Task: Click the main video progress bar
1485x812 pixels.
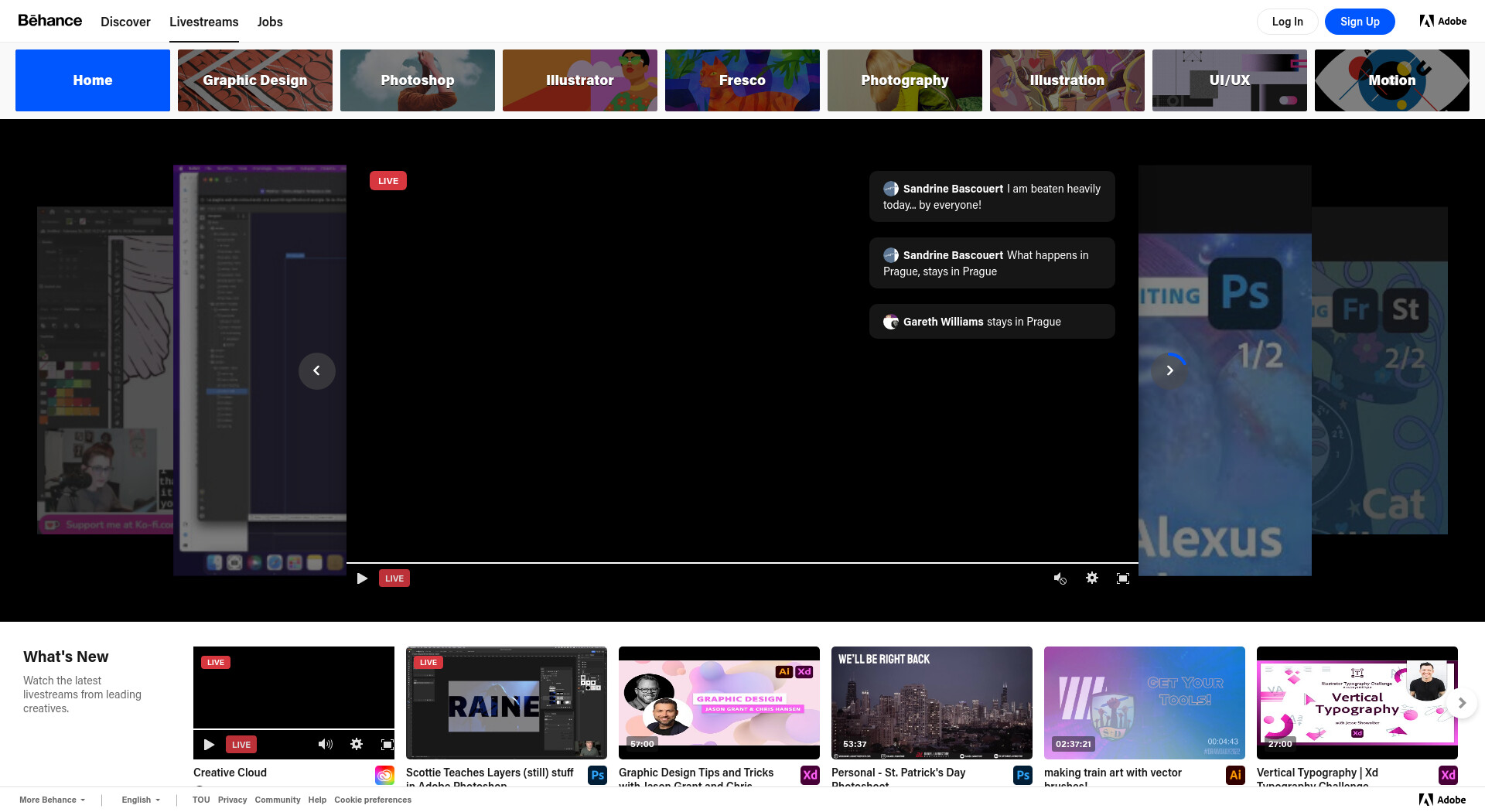Action: [x=742, y=563]
